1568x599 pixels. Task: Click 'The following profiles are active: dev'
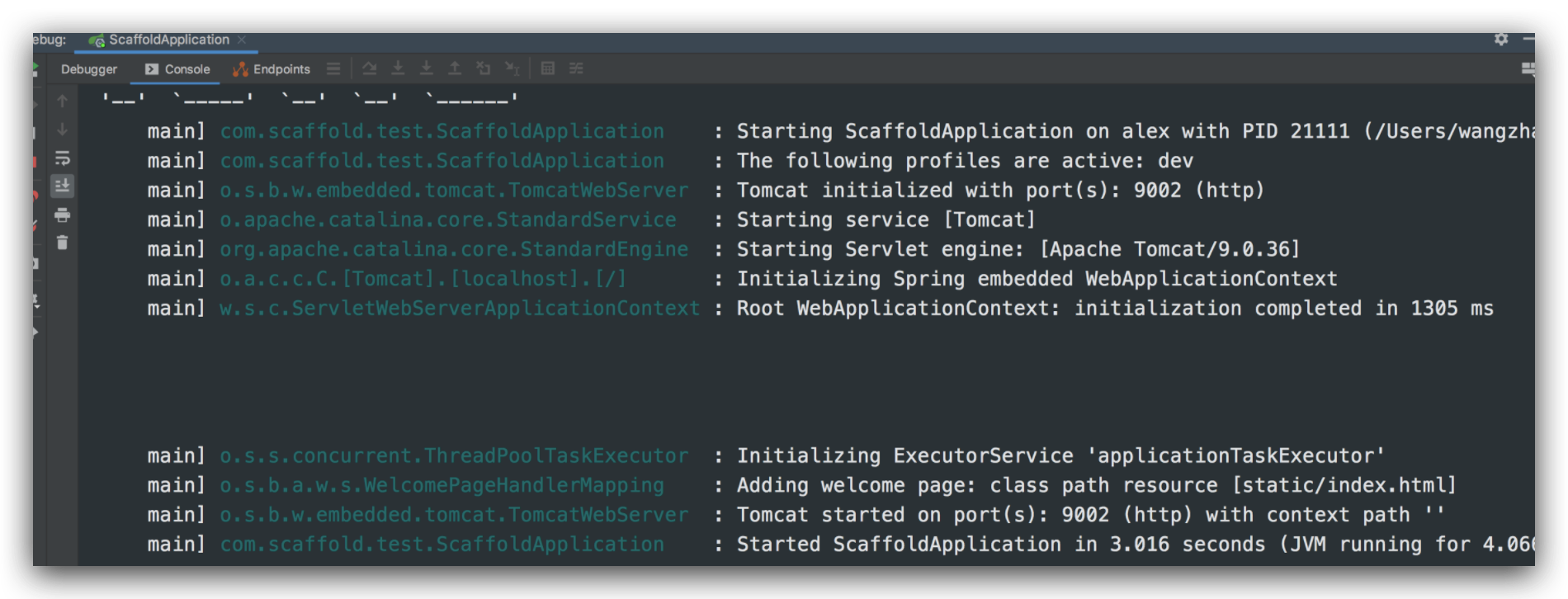(965, 161)
